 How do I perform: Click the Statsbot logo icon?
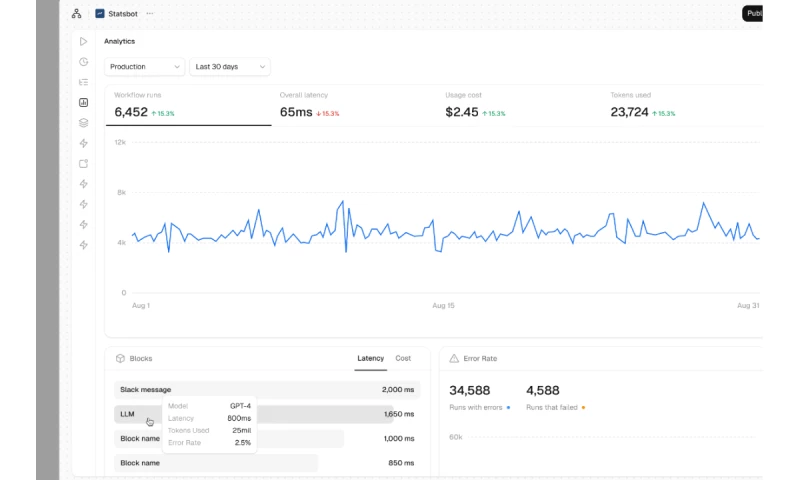click(100, 14)
